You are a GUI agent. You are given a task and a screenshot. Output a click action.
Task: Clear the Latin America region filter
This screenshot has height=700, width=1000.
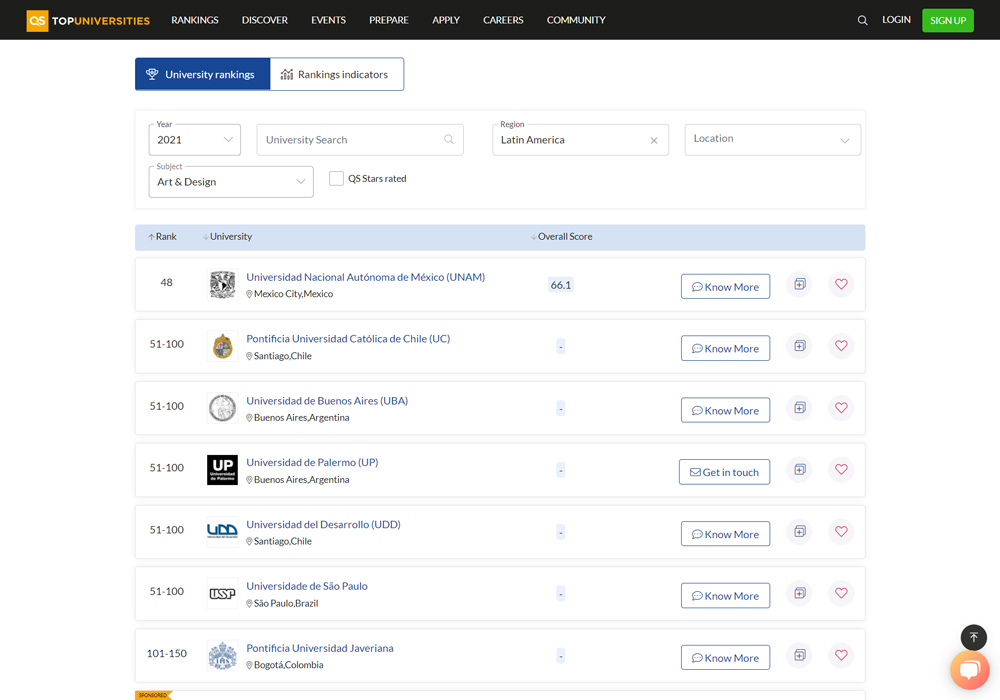(x=654, y=140)
